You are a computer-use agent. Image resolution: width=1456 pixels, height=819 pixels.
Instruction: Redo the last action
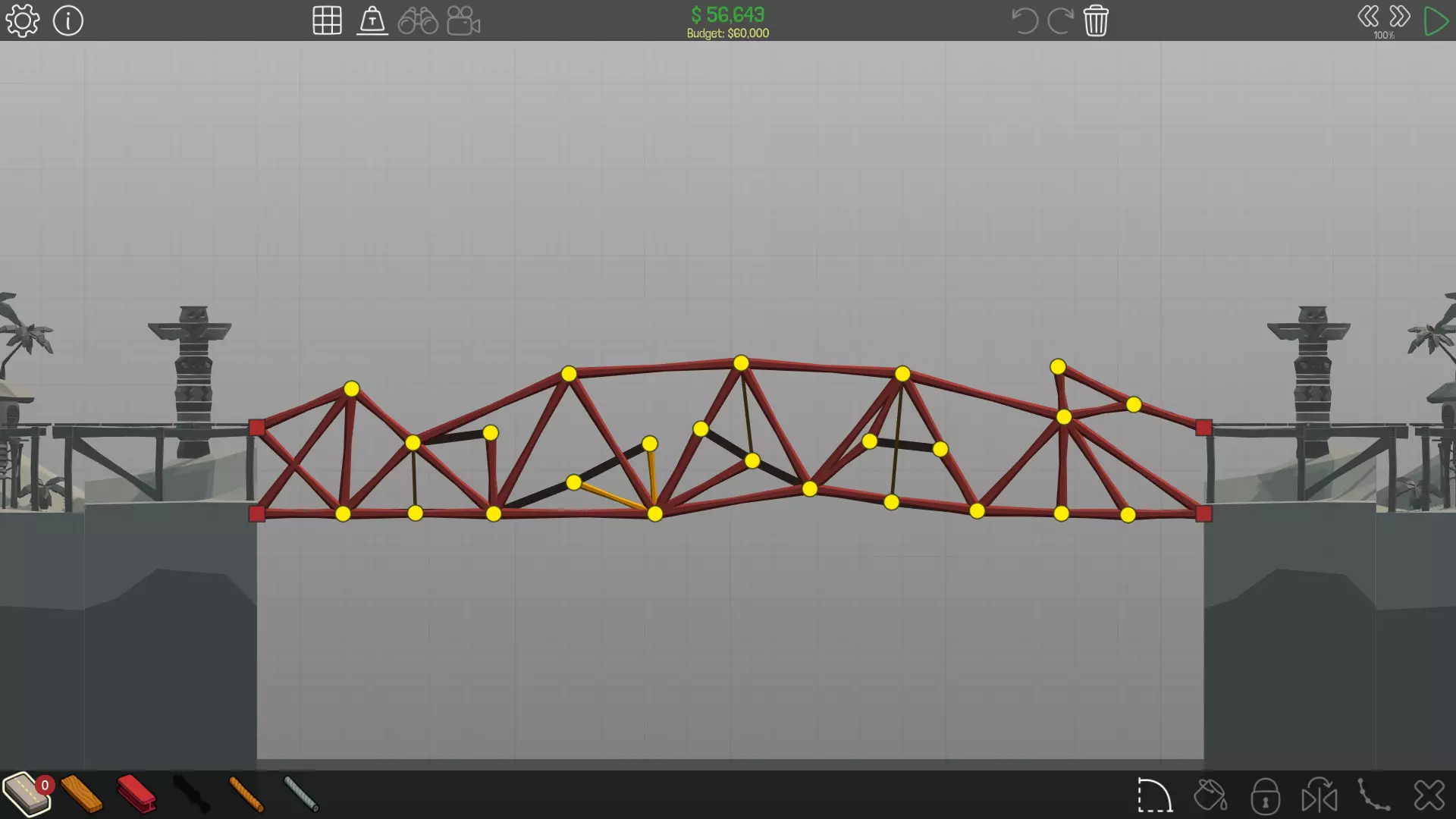coord(1060,20)
